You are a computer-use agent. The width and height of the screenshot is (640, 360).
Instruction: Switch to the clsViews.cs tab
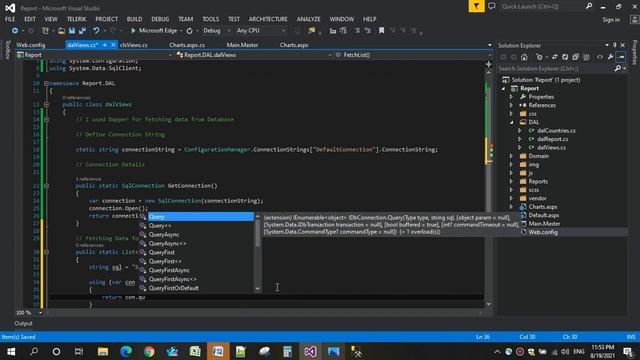pyautogui.click(x=134, y=45)
